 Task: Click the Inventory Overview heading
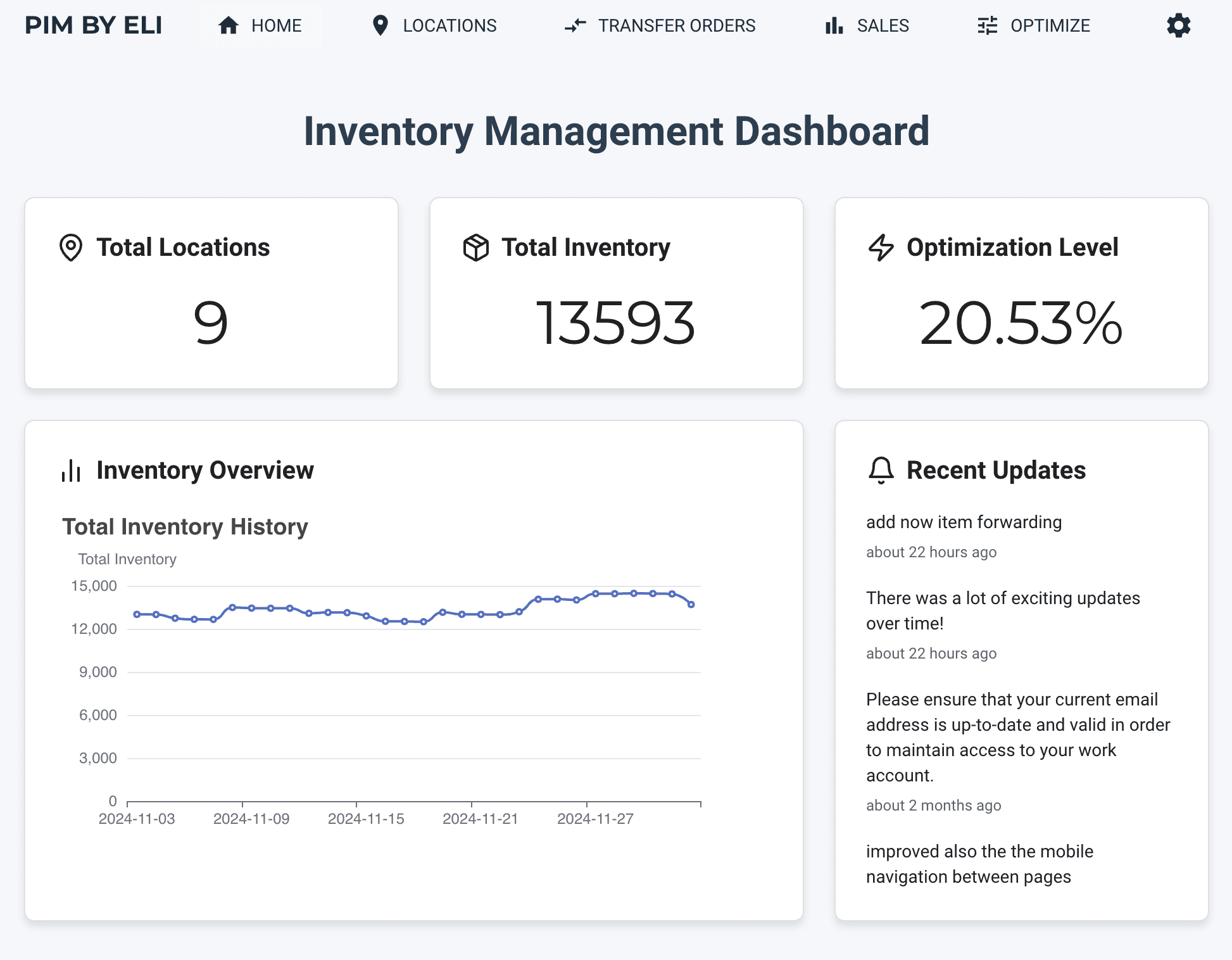click(x=205, y=471)
